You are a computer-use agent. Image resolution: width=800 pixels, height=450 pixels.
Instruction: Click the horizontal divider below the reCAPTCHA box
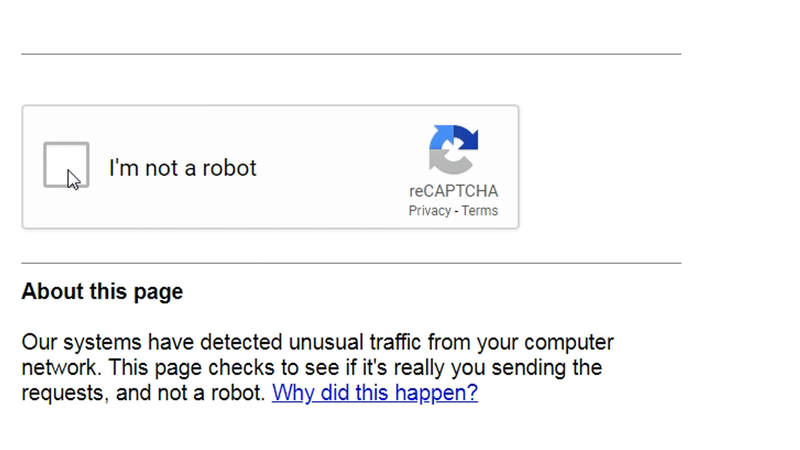click(350, 263)
